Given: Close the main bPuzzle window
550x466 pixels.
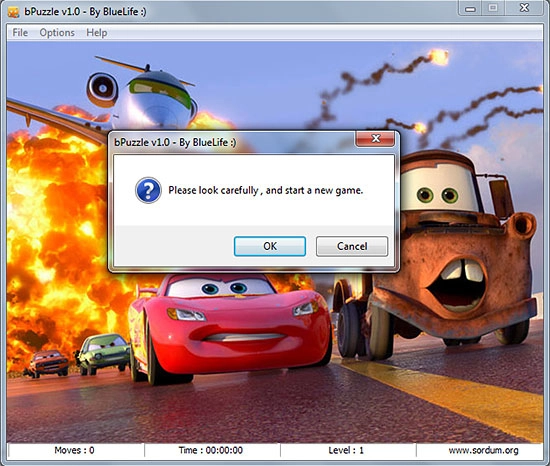Looking at the screenshot, I should [x=524, y=8].
